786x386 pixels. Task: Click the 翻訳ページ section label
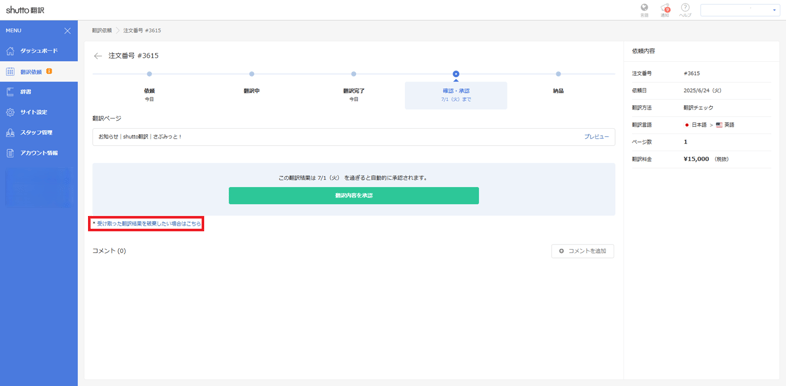[107, 118]
